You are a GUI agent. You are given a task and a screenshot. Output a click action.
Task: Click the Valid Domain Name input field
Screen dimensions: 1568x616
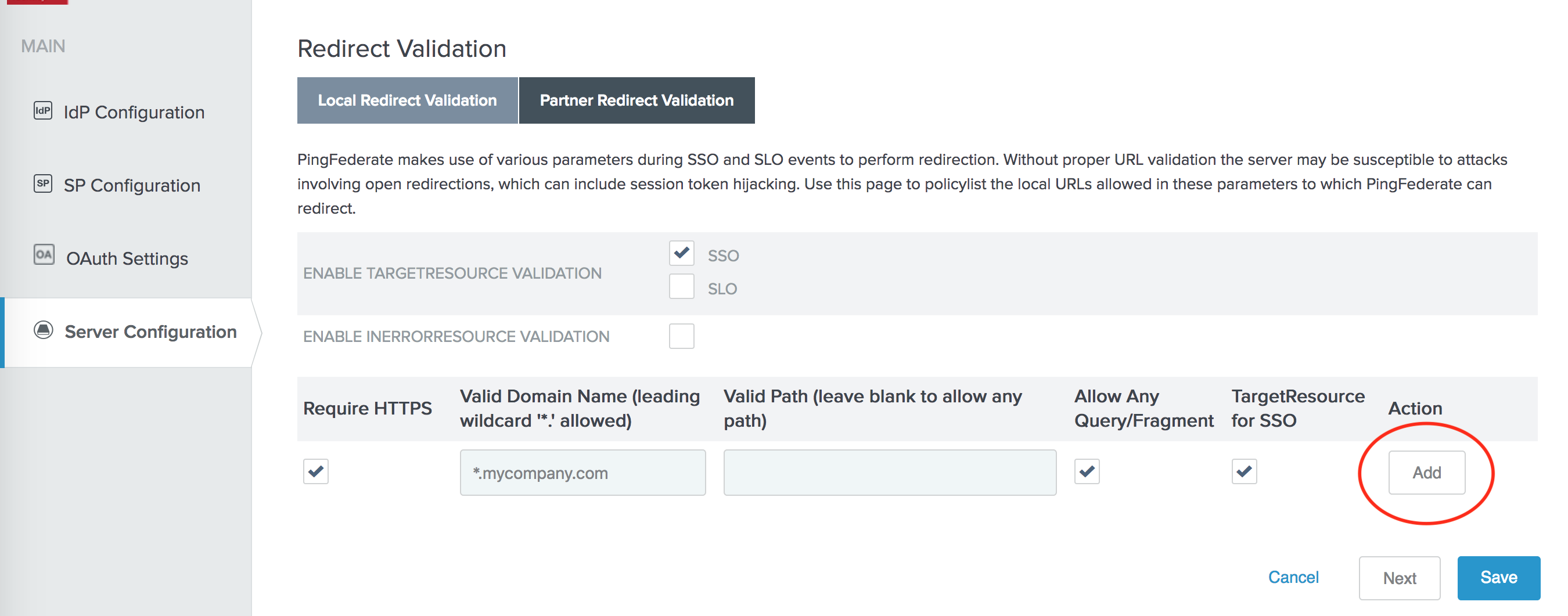[582, 473]
